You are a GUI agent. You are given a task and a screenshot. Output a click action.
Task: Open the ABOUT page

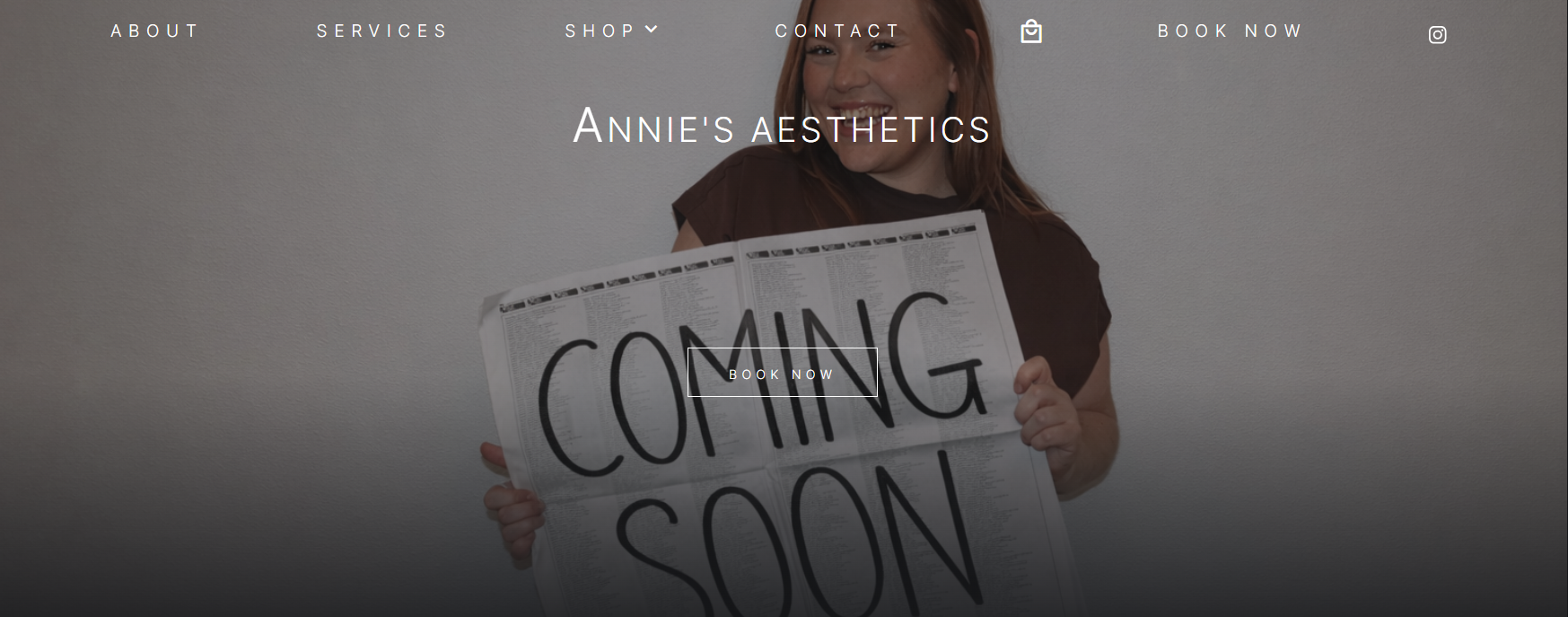coord(153,31)
